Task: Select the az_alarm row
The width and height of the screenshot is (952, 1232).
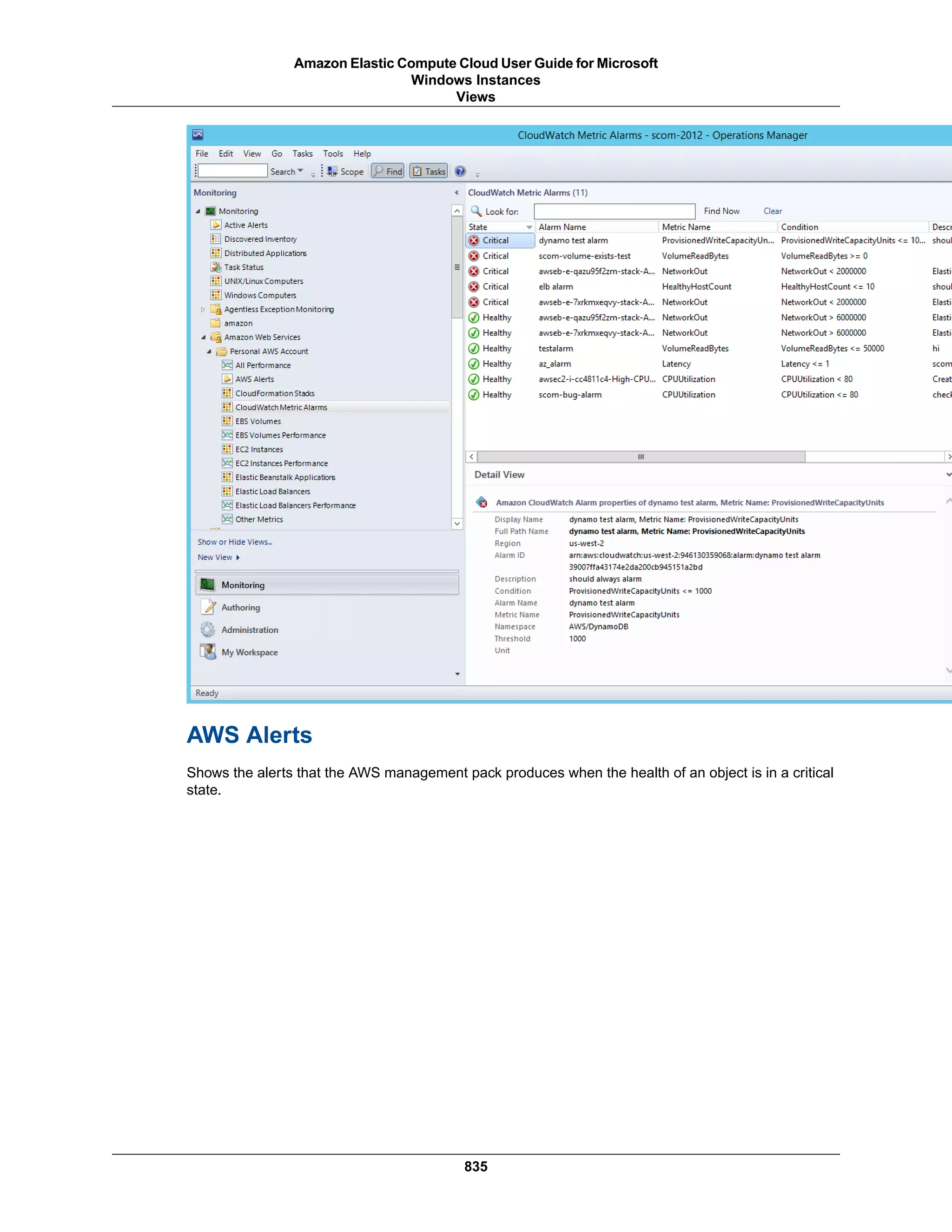Action: (x=709, y=364)
